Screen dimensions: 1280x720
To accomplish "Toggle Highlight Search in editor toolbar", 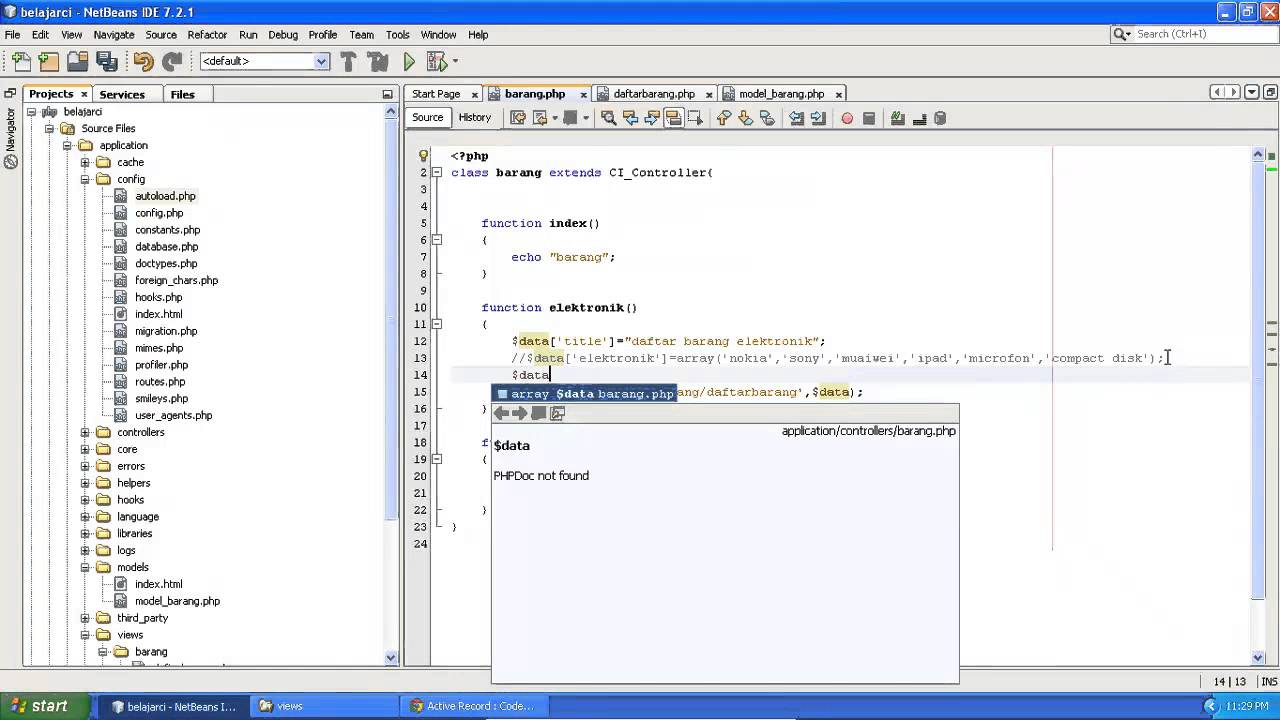I will point(674,118).
